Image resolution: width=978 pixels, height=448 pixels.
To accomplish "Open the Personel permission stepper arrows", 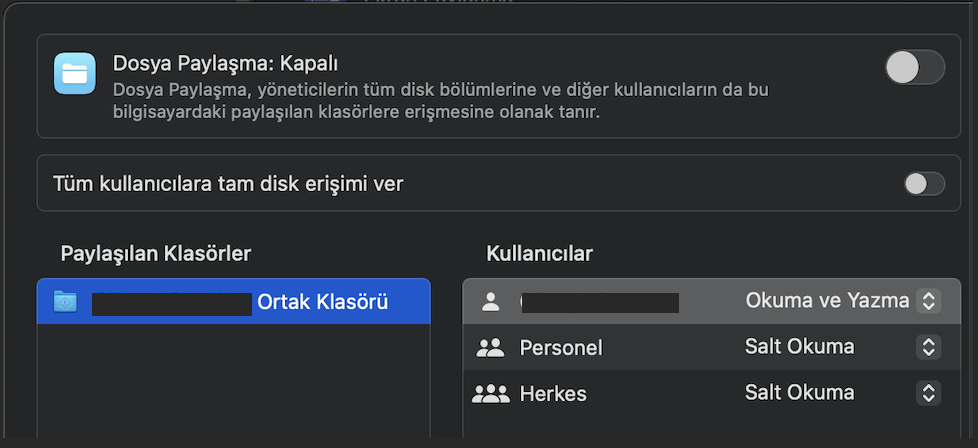I will [x=928, y=347].
